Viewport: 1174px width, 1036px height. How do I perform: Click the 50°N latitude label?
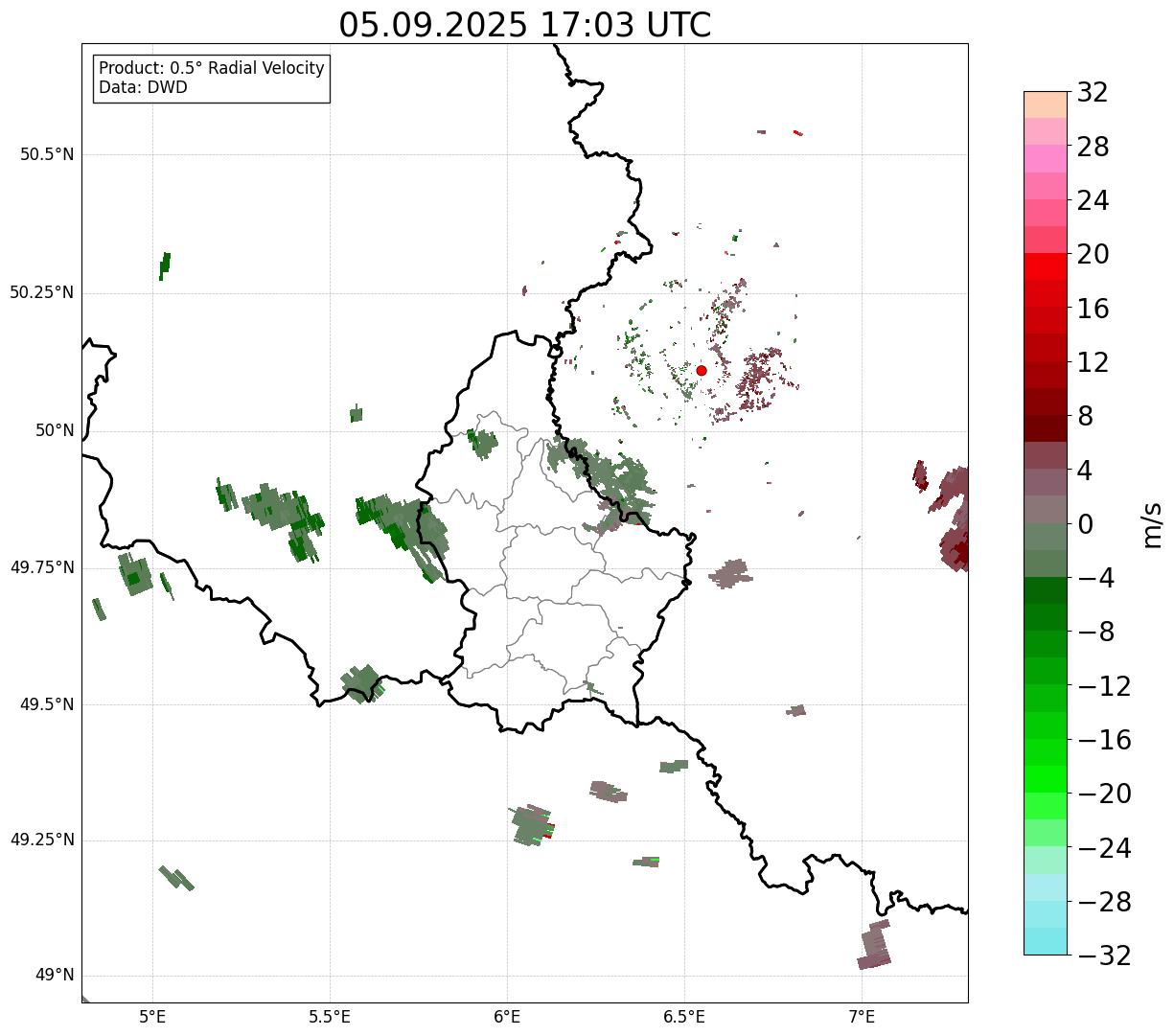[56, 430]
